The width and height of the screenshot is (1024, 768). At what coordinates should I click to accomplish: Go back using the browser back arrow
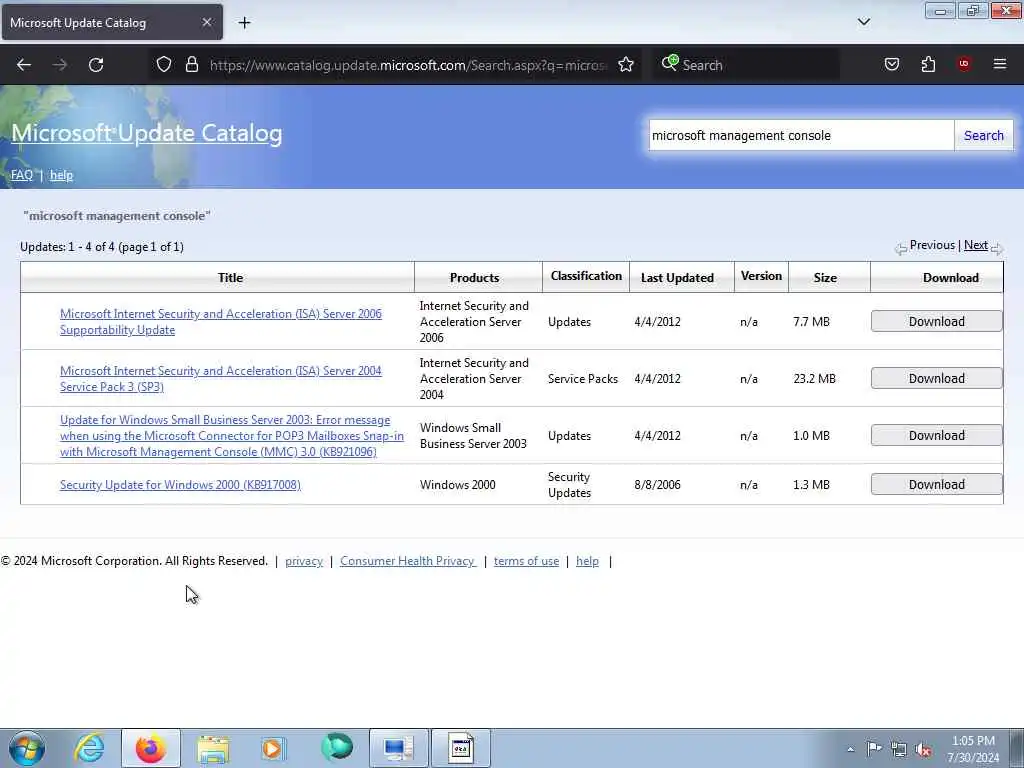pyautogui.click(x=24, y=65)
